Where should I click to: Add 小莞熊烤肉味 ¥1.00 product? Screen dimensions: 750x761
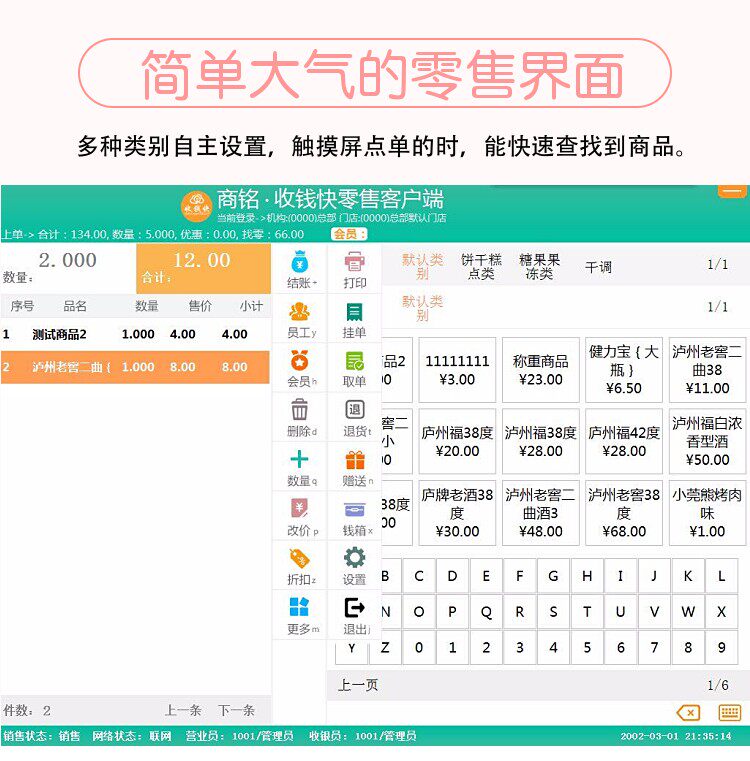pyautogui.click(x=707, y=513)
